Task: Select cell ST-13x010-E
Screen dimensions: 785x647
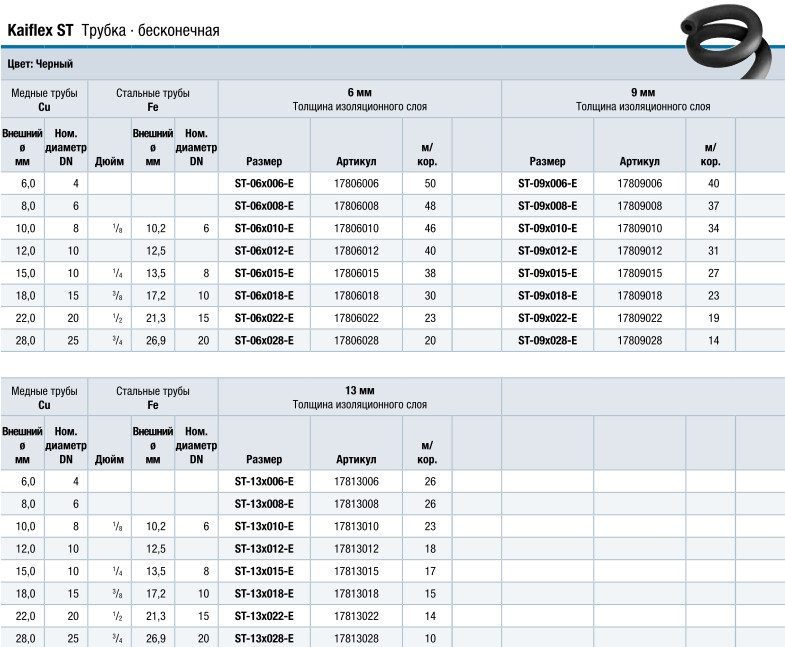Action: click(264, 527)
